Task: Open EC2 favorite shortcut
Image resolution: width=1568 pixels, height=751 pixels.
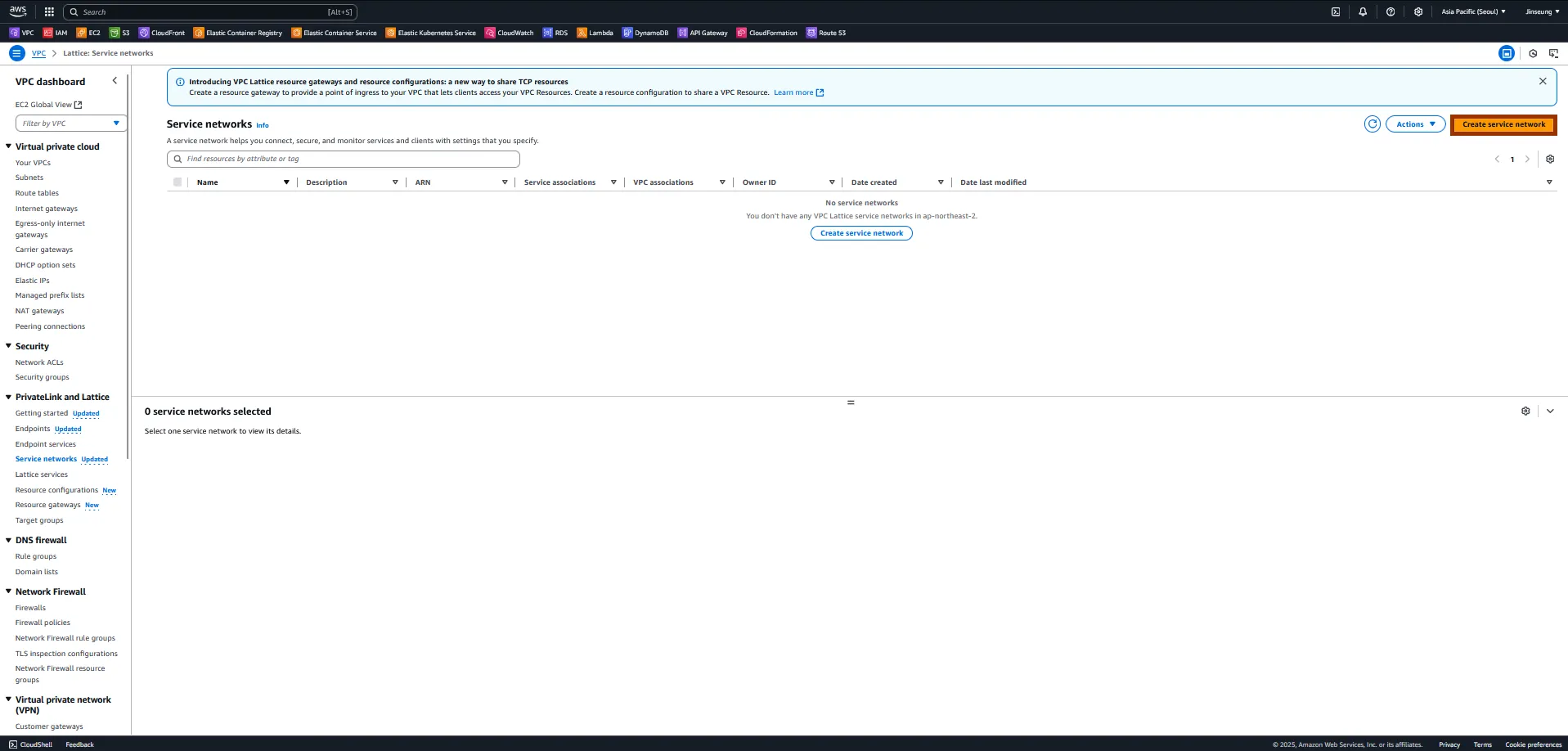Action: click(88, 33)
